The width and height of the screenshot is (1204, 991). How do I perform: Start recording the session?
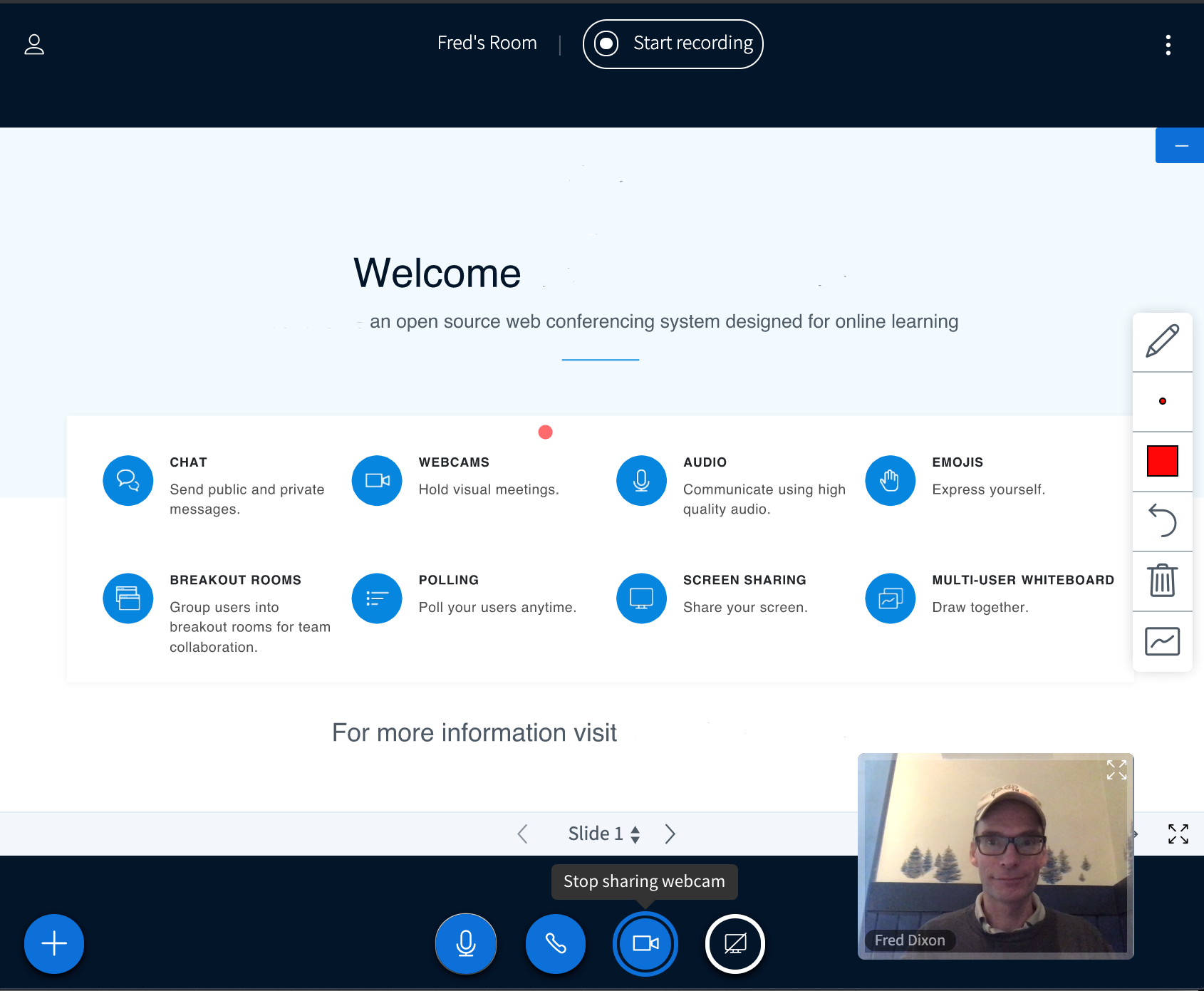[x=673, y=44]
